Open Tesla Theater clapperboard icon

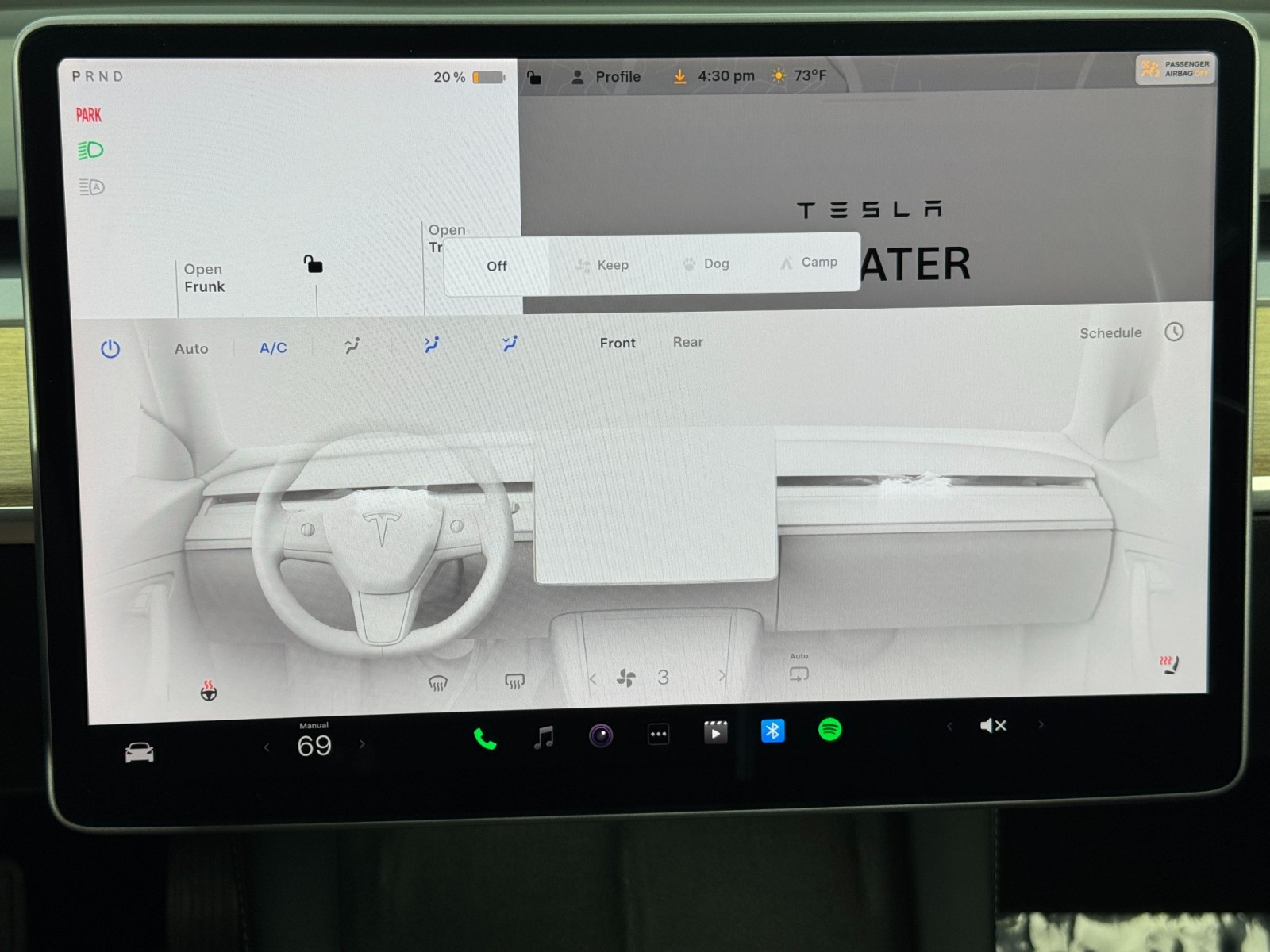pyautogui.click(x=715, y=732)
